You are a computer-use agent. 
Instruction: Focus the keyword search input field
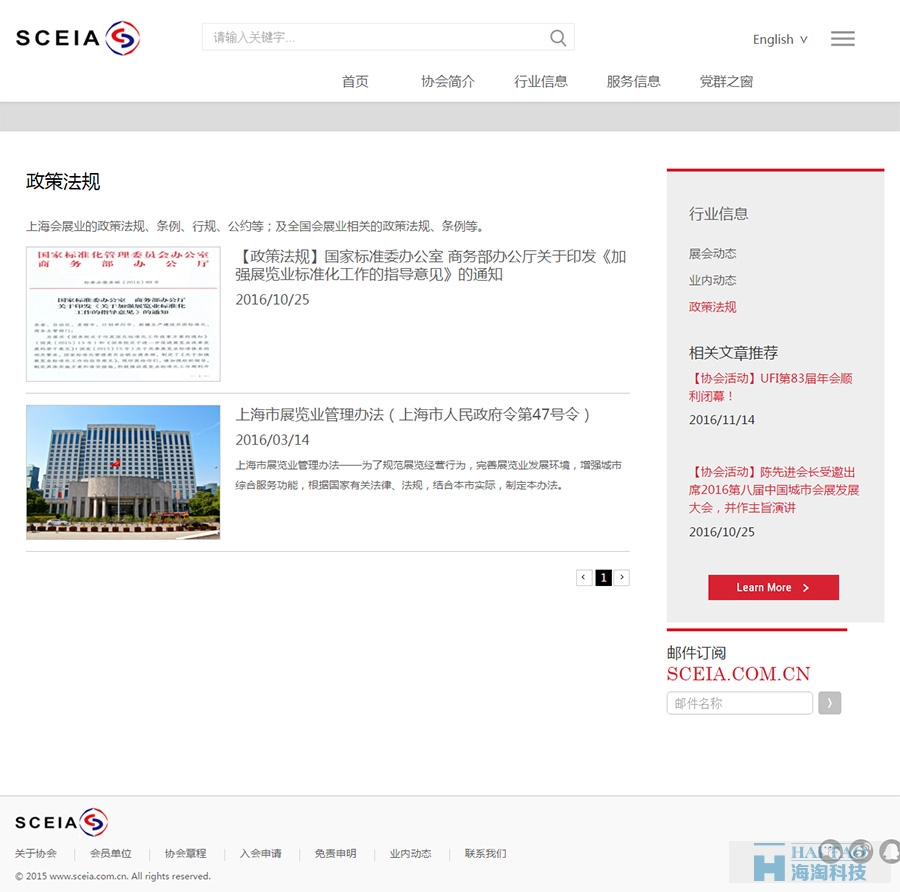[x=376, y=37]
